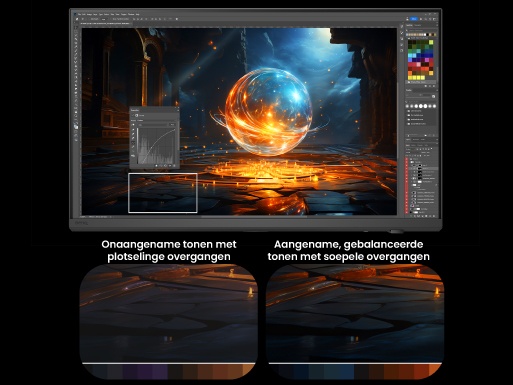Pick the white point eyedropper in Curves

click(x=133, y=138)
